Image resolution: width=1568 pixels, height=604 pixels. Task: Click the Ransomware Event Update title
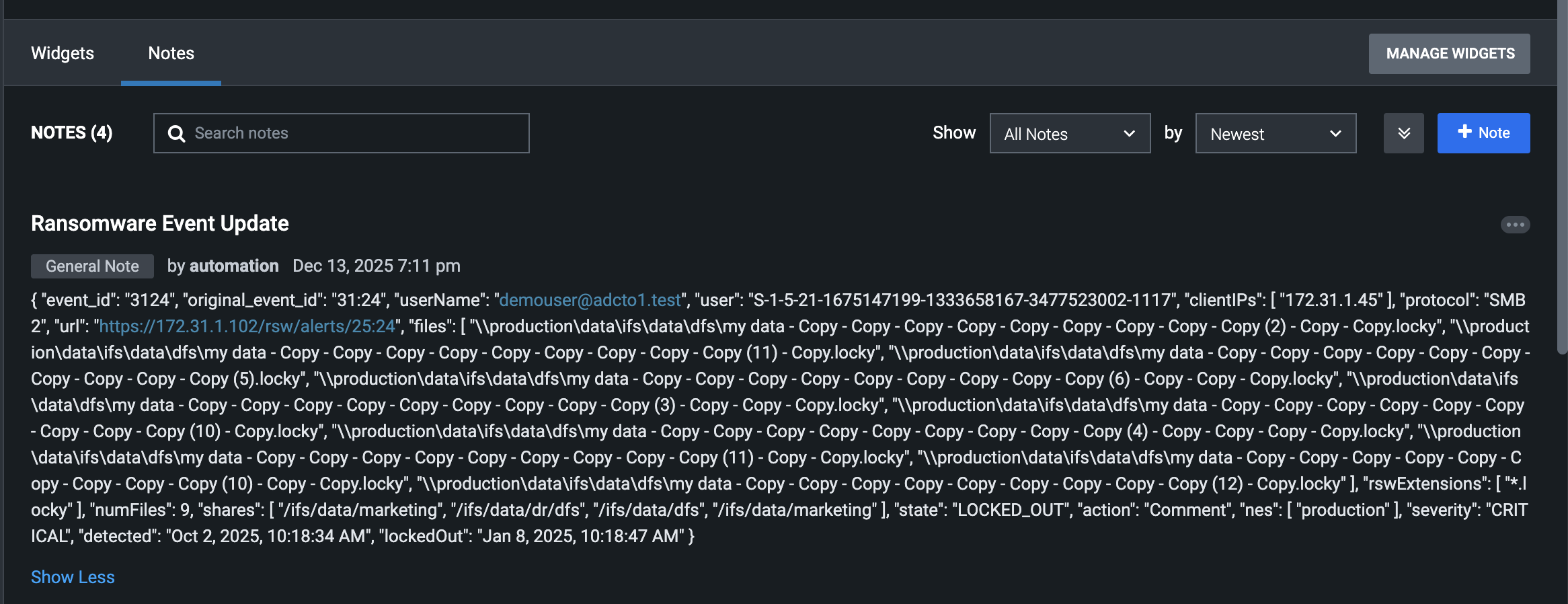(x=160, y=223)
